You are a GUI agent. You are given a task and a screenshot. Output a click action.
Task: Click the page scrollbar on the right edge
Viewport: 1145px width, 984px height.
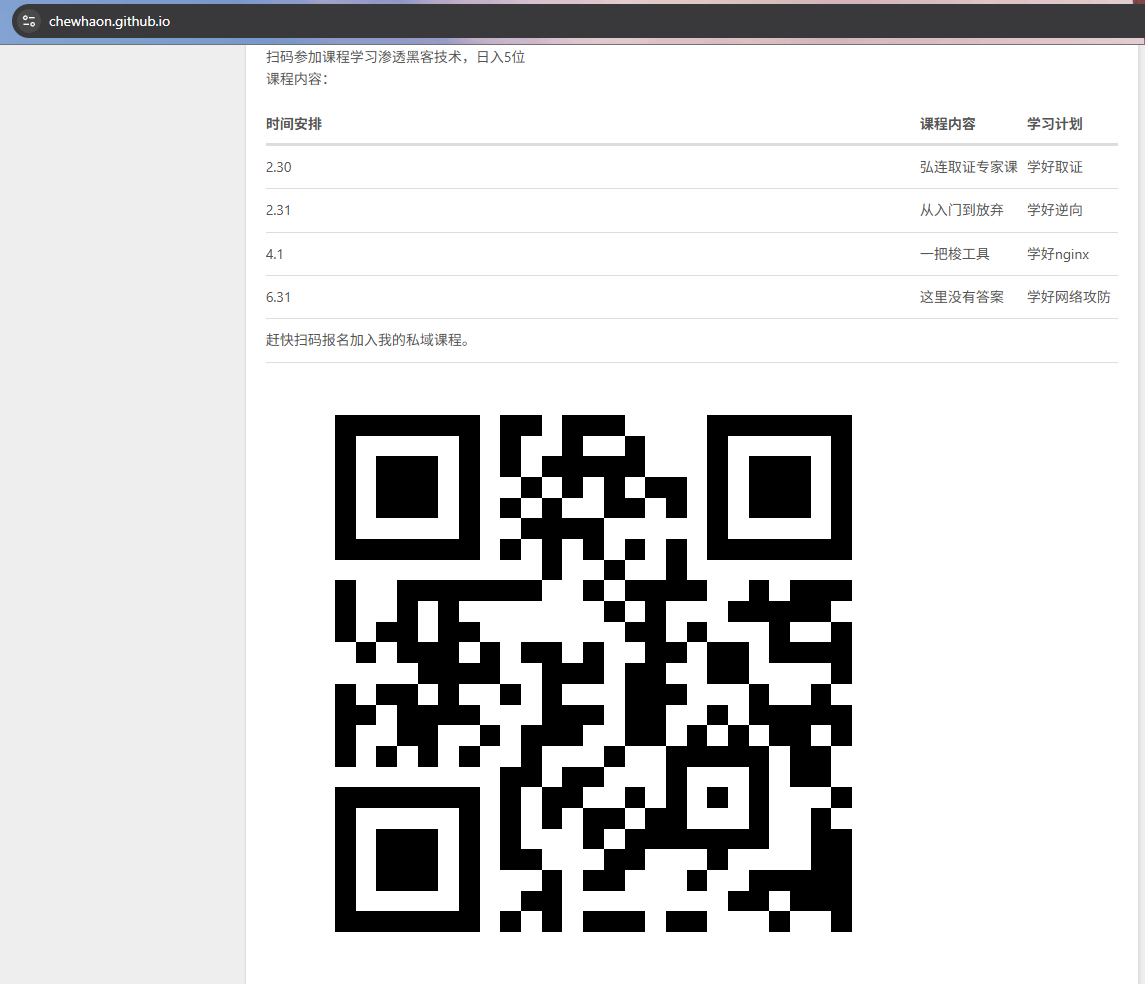tap(1139, 500)
